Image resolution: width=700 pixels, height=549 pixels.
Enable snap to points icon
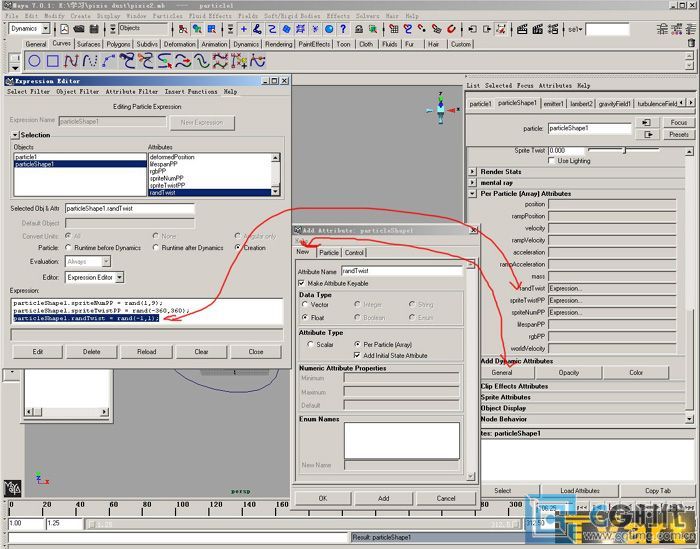[422, 29]
